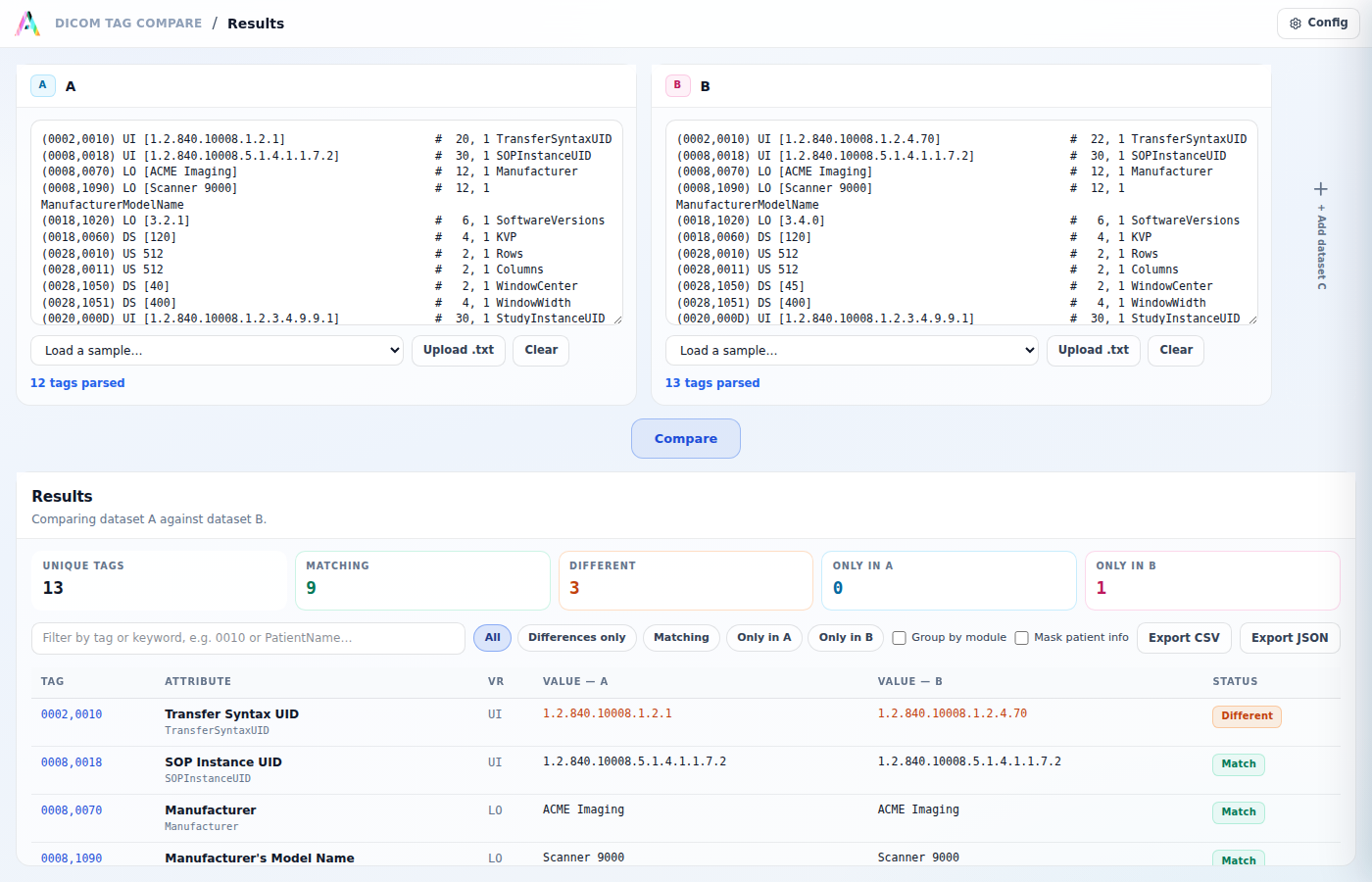Click the Unique Tags summary card
The image size is (1372, 882).
coord(160,580)
